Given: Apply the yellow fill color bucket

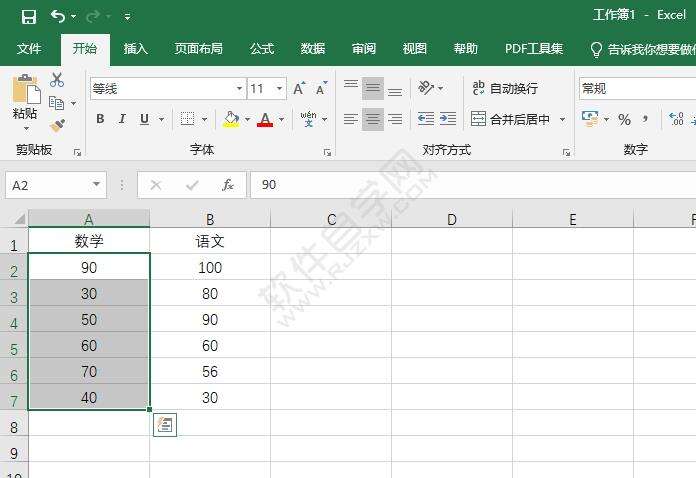Looking at the screenshot, I should 231,119.
